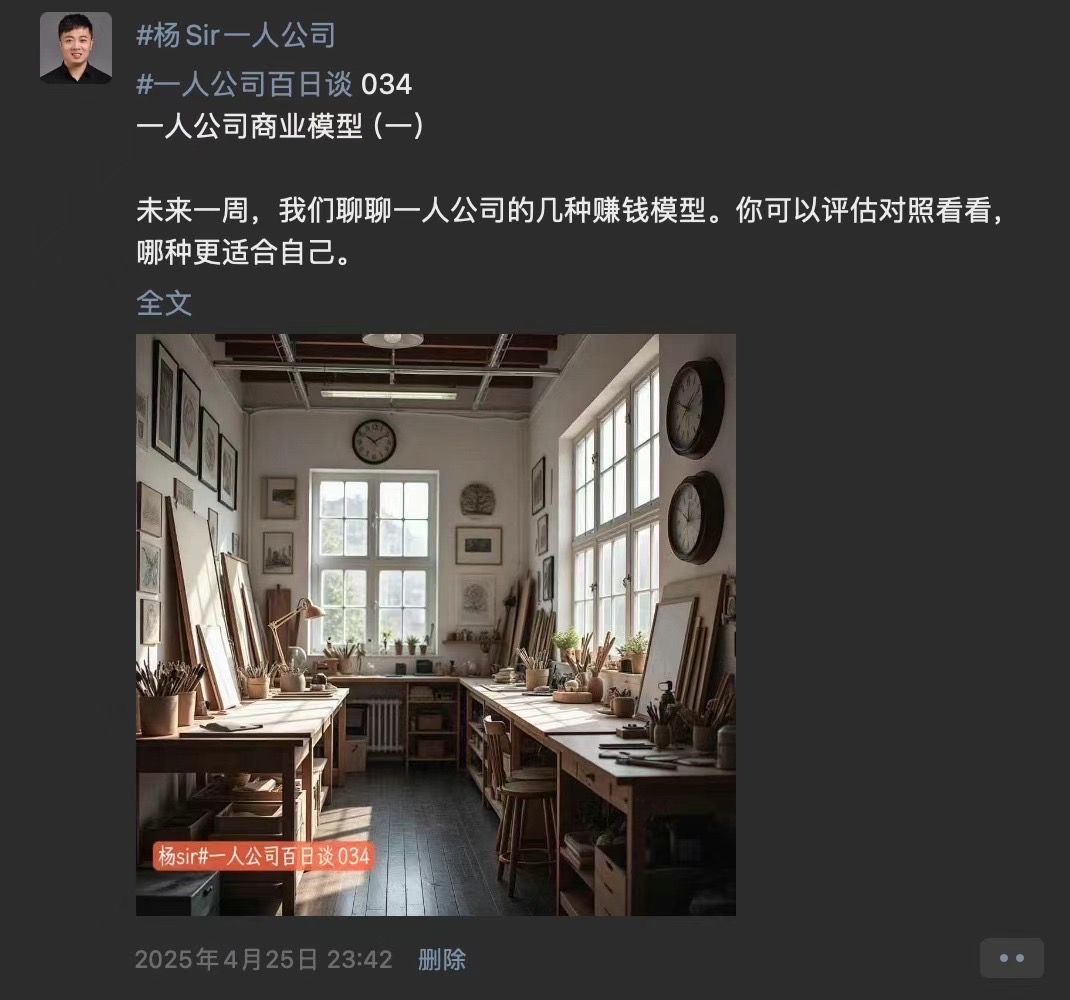This screenshot has width=1070, height=1000.
Task: Click the second body line 哪种更适合自己
Action: tap(244, 253)
